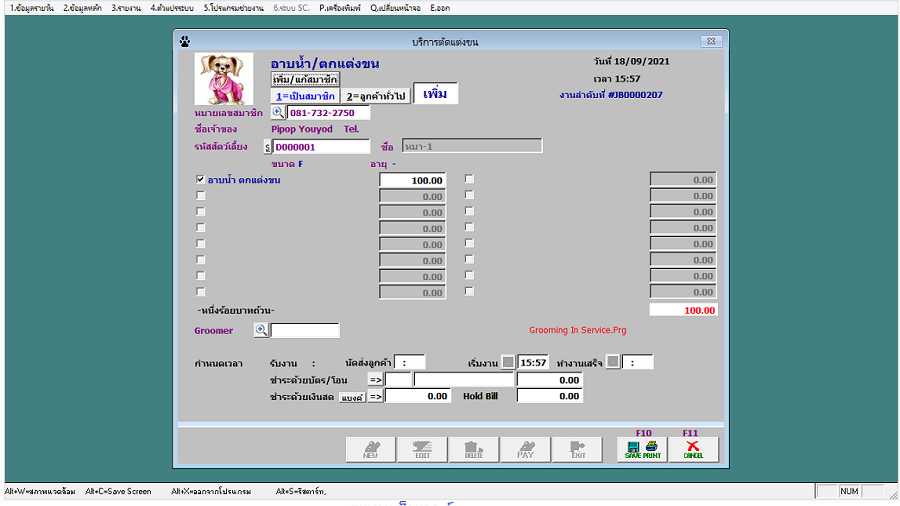
Task: Click the pet code 's' lookup button
Action: (267, 147)
